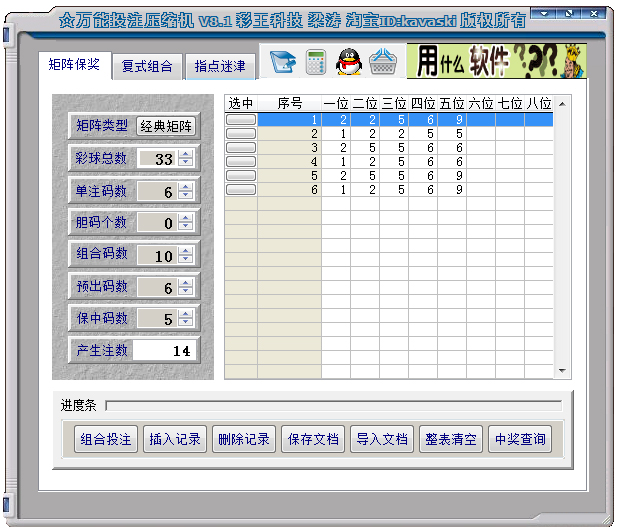Viewport: 617px width, 532px height.
Task: Click the QQ penguin contact icon
Action: coord(349,62)
